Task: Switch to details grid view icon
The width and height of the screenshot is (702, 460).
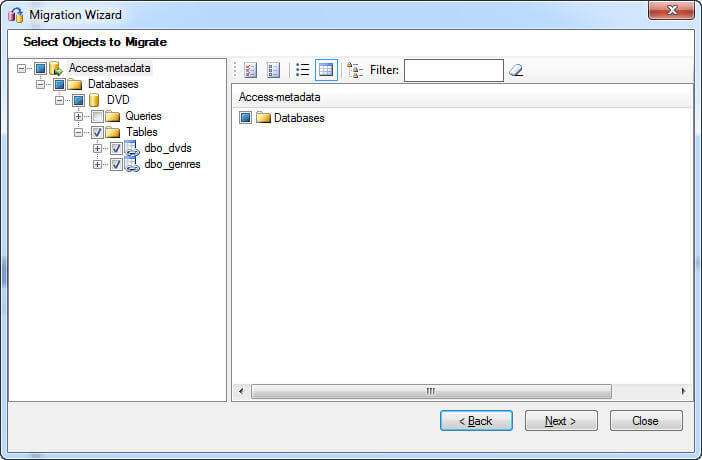Action: (326, 70)
